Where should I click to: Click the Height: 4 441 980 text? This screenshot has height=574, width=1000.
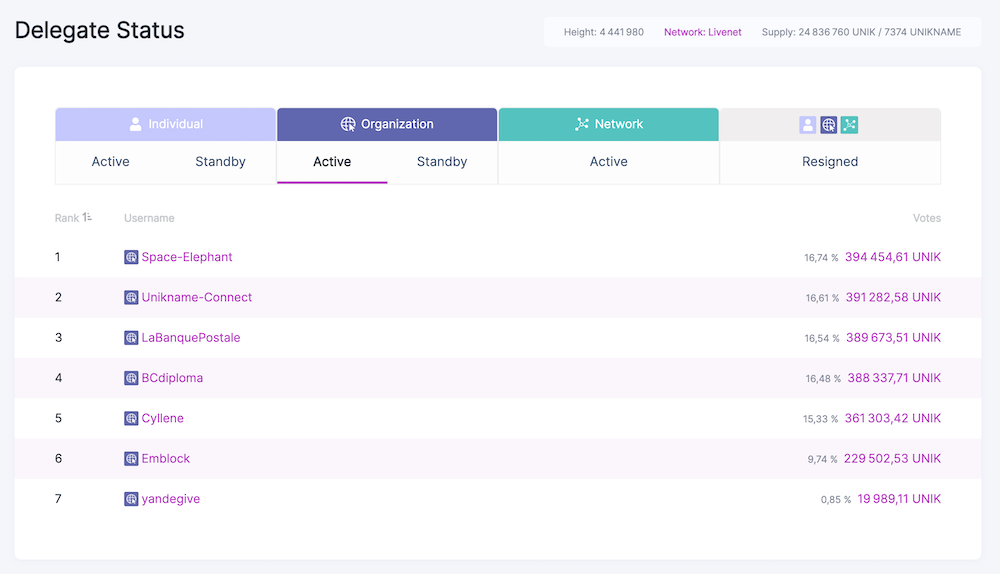(x=603, y=32)
